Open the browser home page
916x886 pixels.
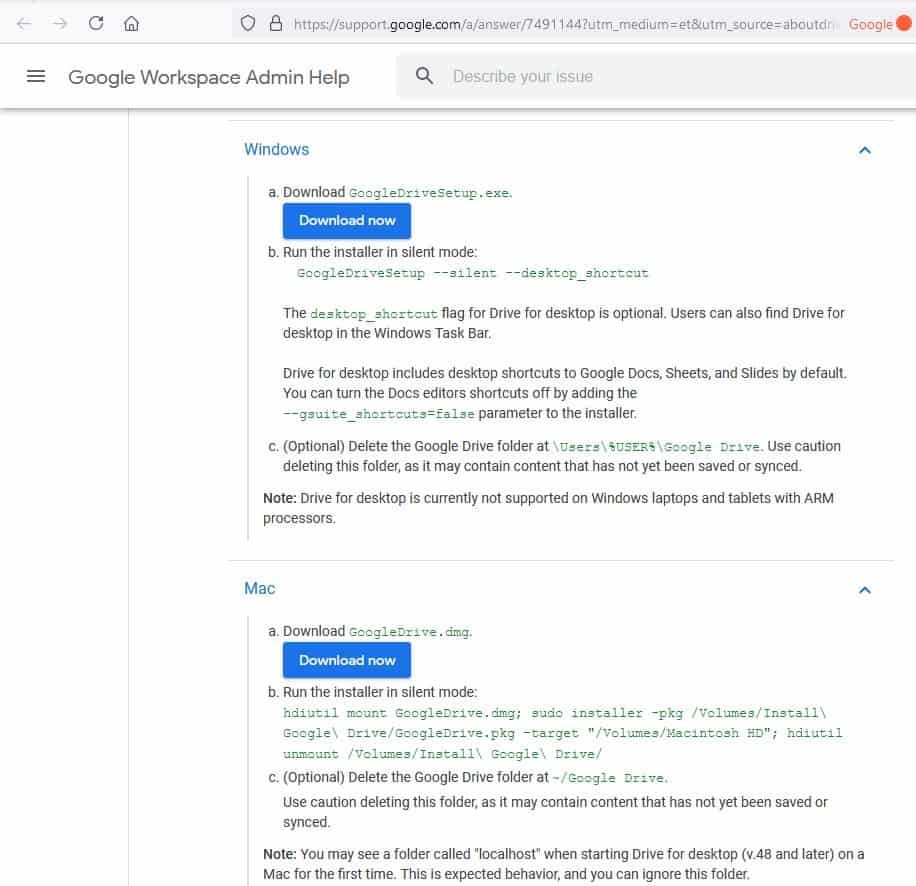(131, 24)
